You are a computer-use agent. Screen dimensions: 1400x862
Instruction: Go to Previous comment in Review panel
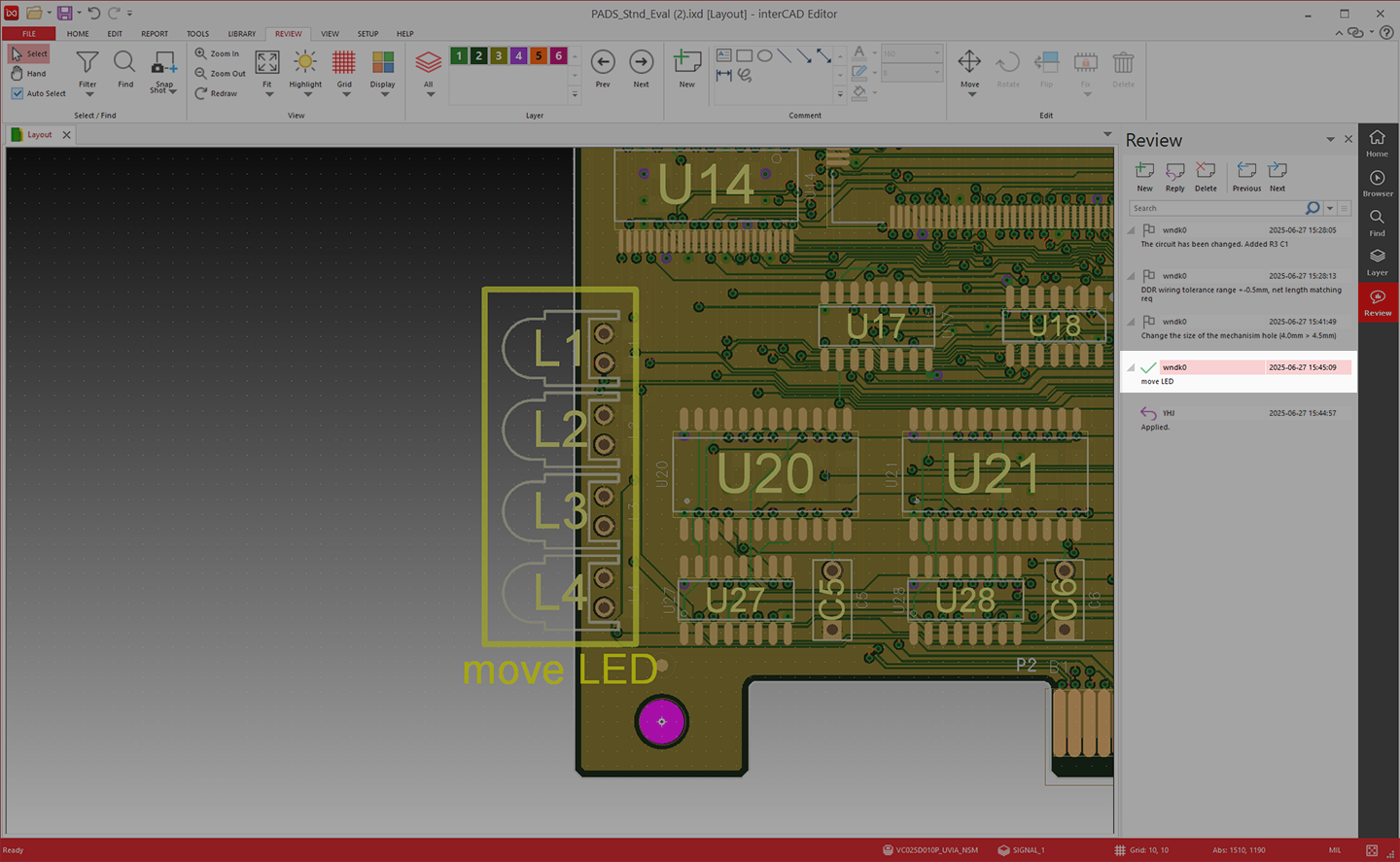point(1246,177)
